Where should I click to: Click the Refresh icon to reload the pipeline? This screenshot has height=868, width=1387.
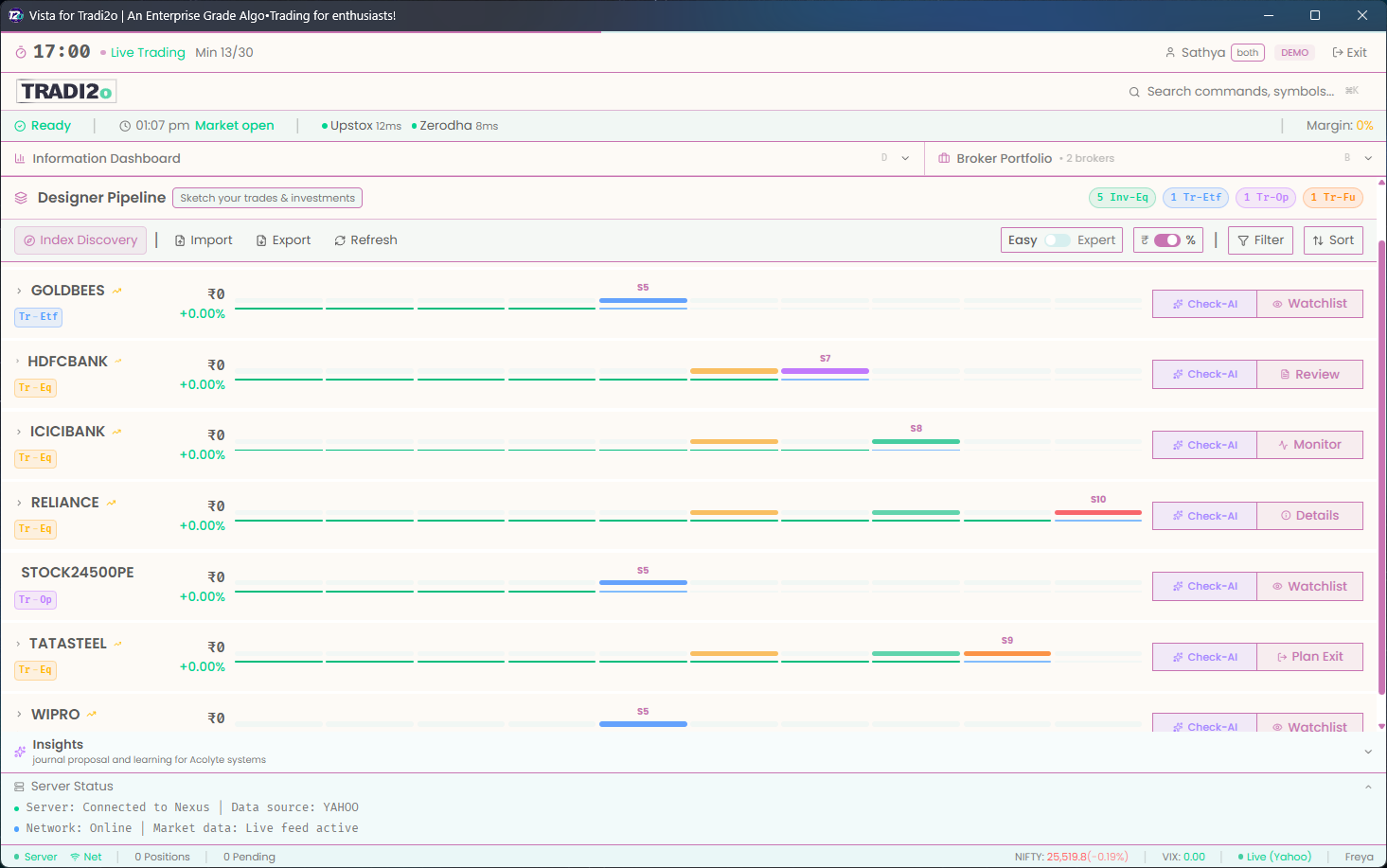click(341, 240)
